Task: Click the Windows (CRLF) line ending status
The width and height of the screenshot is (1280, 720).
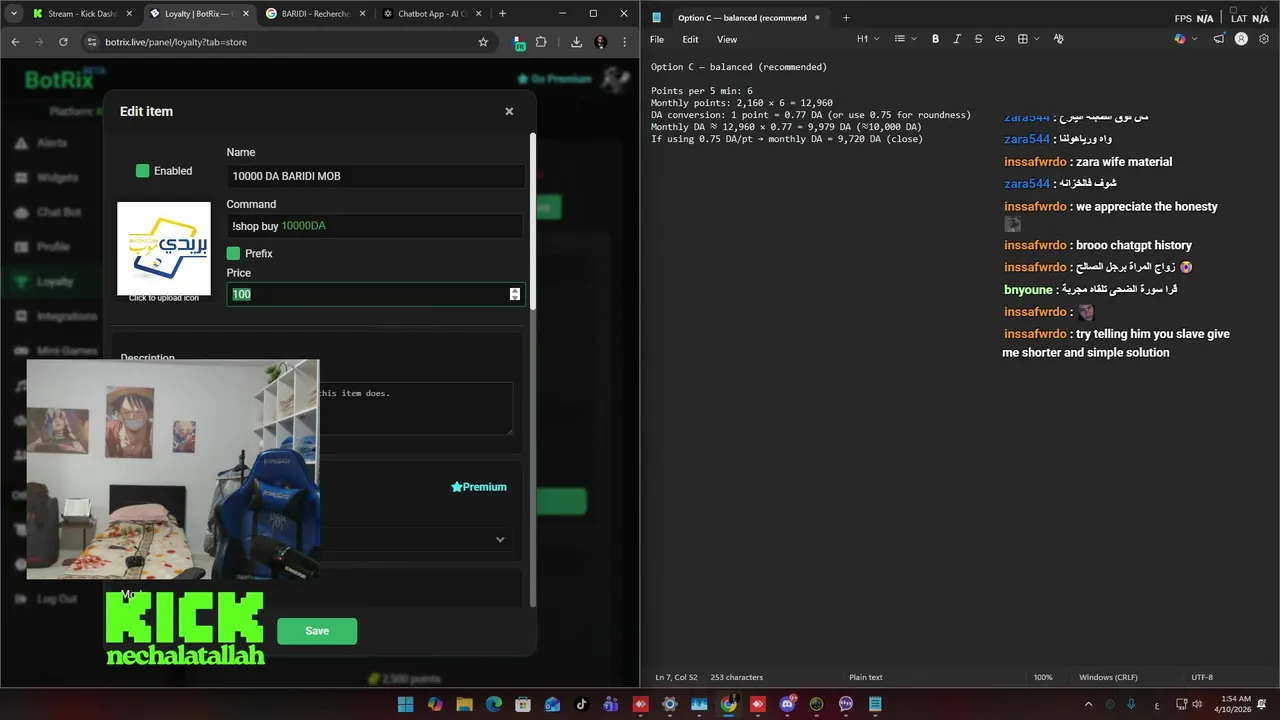Action: coord(1108,677)
